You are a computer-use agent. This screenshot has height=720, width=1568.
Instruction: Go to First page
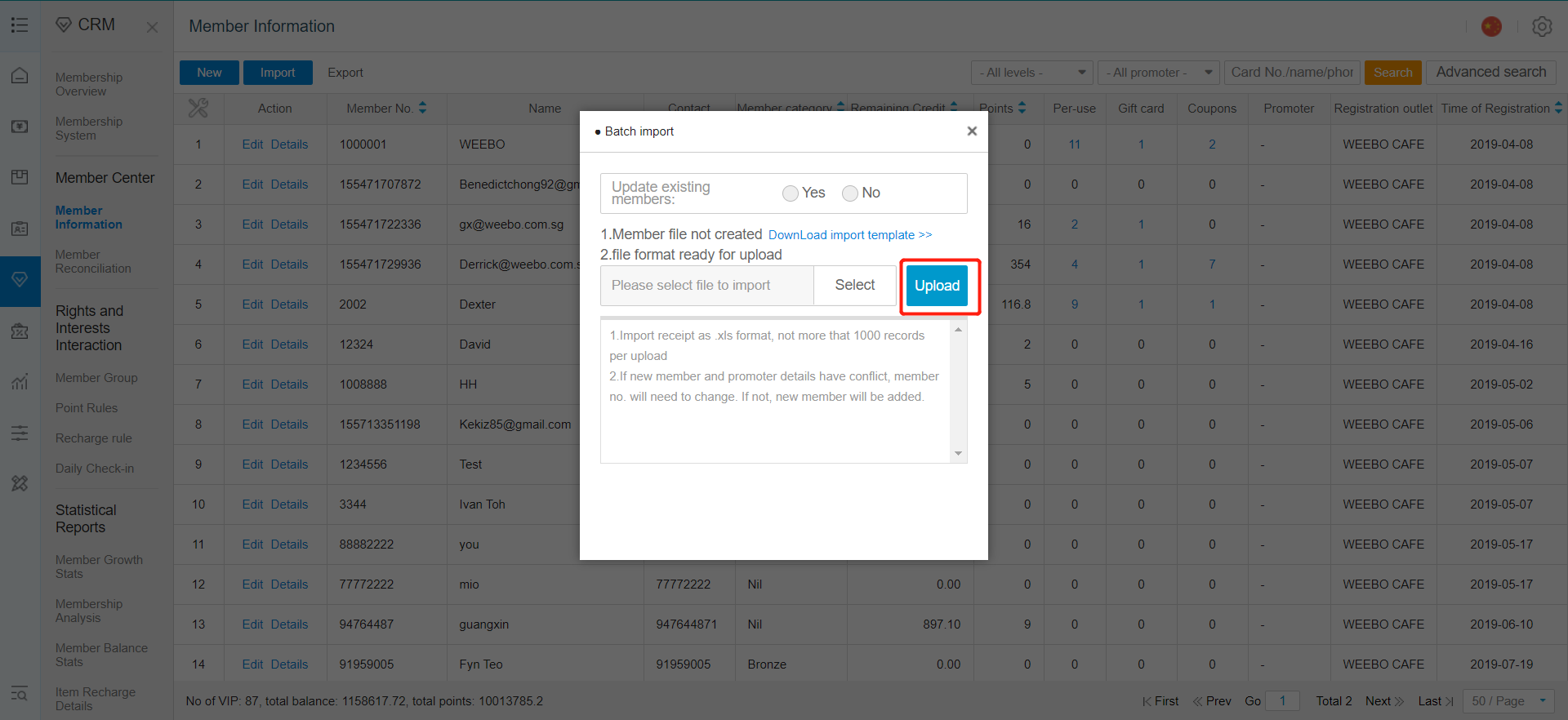point(1160,701)
